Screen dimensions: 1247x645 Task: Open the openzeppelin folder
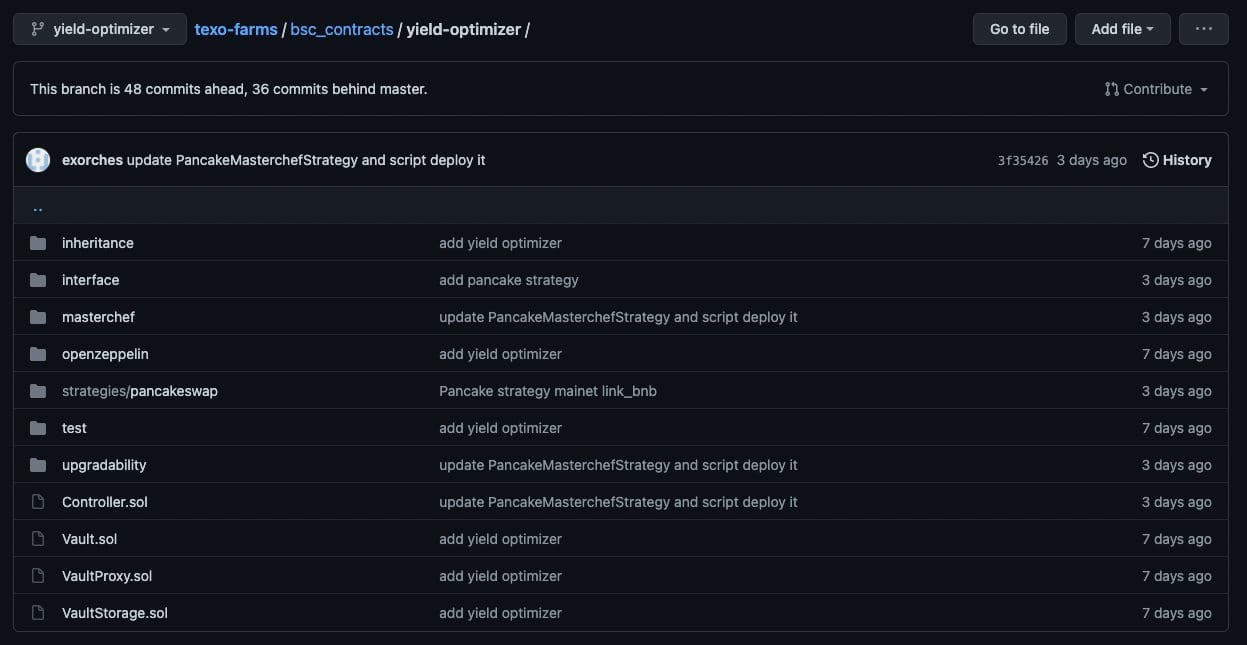(105, 354)
